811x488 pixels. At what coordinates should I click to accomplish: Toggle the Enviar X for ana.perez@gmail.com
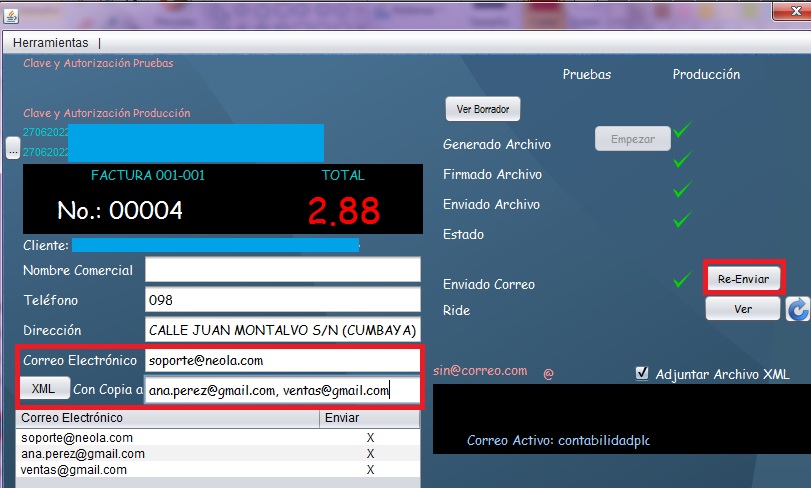click(370, 454)
